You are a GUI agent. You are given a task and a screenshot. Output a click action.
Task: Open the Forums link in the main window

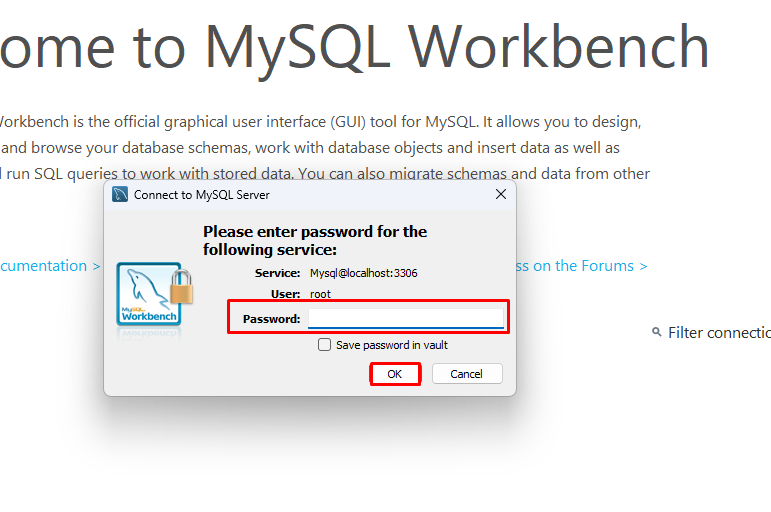coord(582,266)
